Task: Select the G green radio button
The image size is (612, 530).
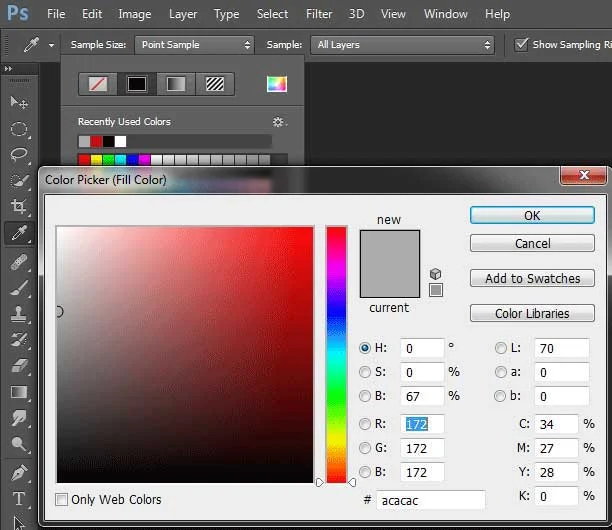Action: 365,448
